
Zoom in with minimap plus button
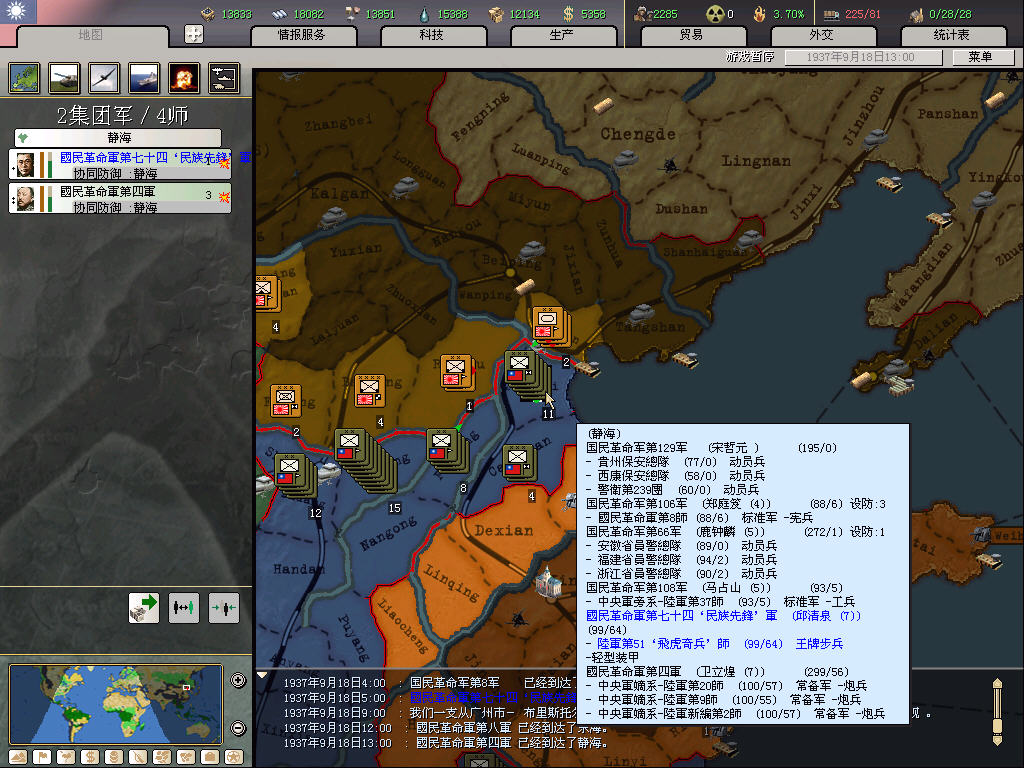pyautogui.click(x=238, y=681)
